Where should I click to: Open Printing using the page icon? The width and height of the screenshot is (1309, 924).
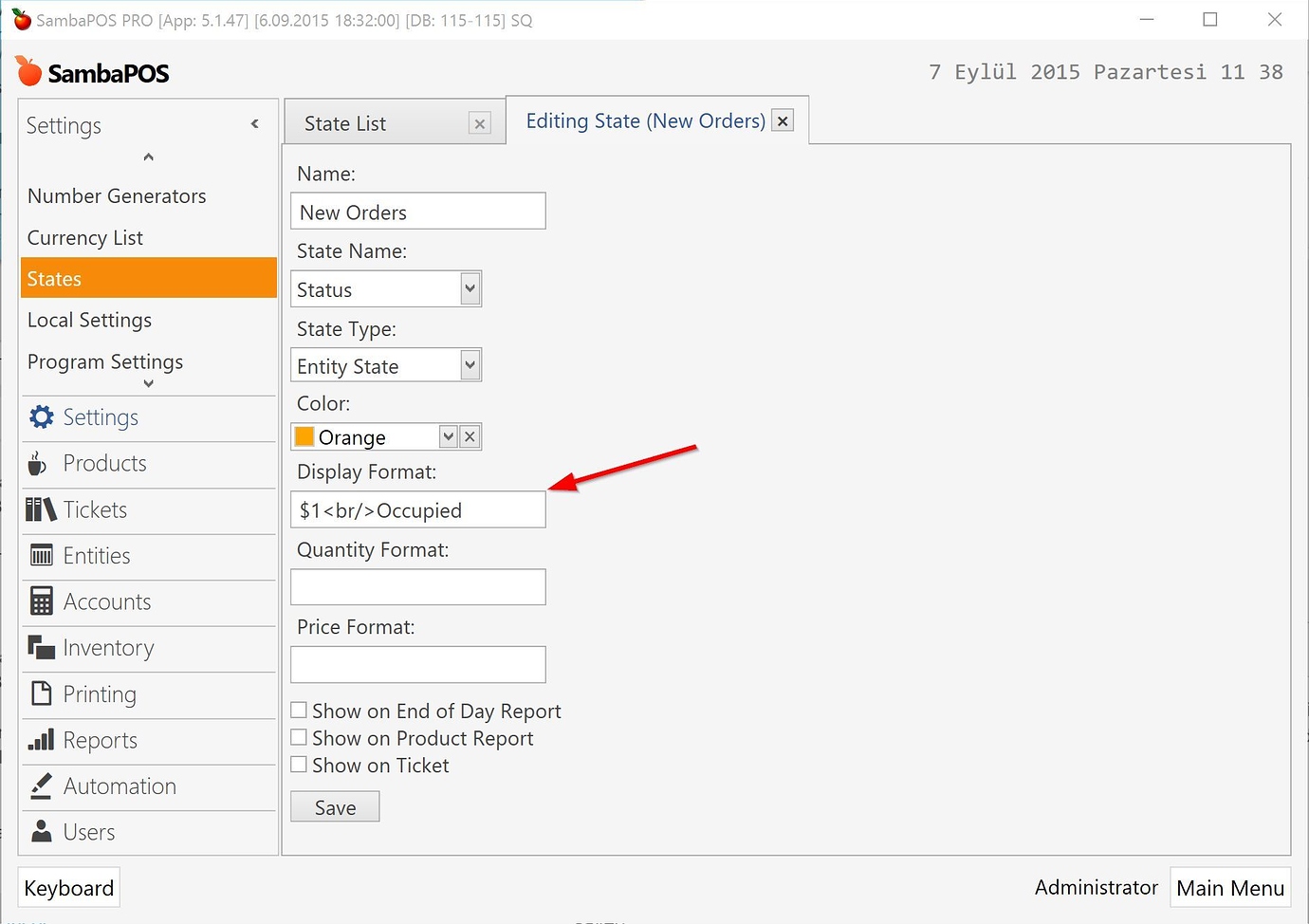(x=42, y=693)
